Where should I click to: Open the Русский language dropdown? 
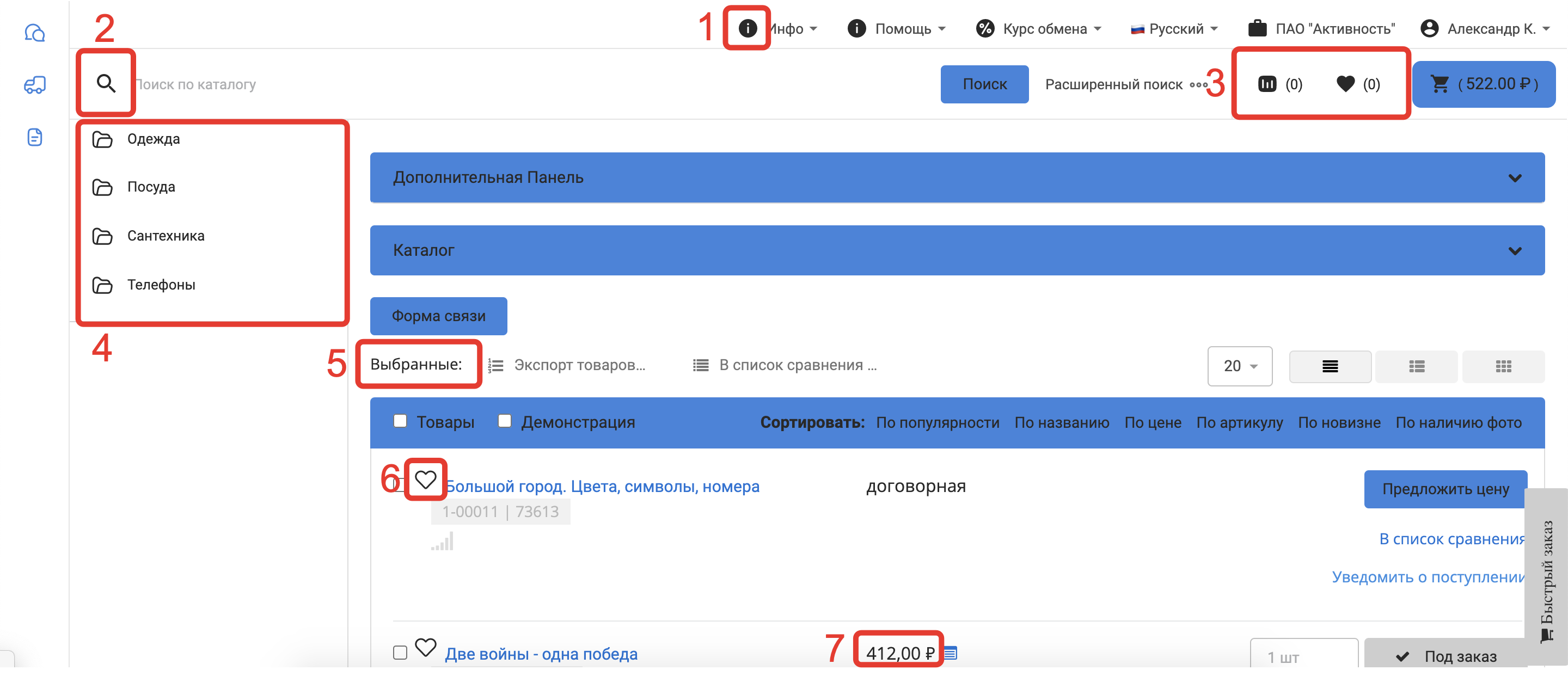(x=1175, y=29)
